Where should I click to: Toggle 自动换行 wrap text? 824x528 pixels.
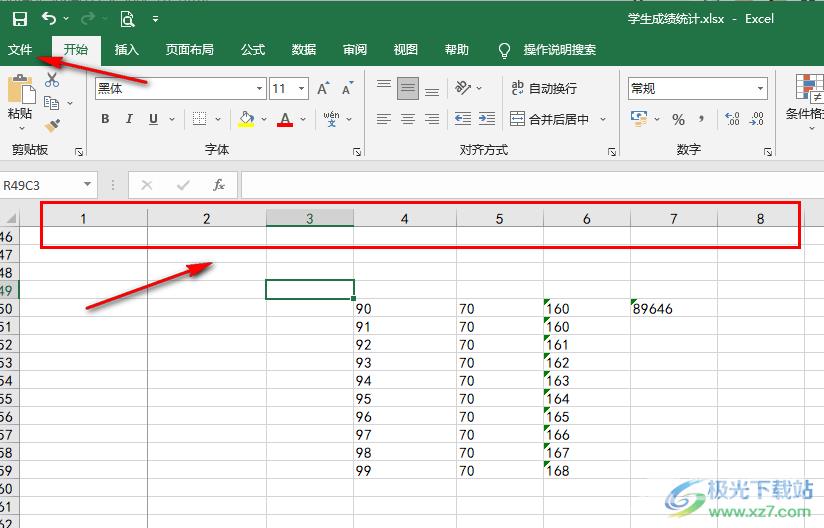[x=543, y=88]
